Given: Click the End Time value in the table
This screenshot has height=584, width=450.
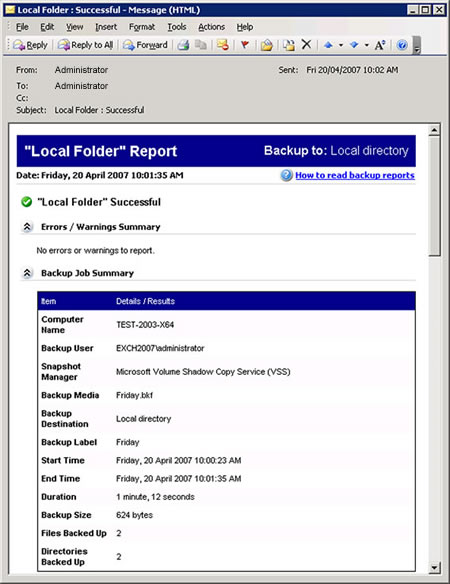Looking at the screenshot, I should (x=178, y=479).
